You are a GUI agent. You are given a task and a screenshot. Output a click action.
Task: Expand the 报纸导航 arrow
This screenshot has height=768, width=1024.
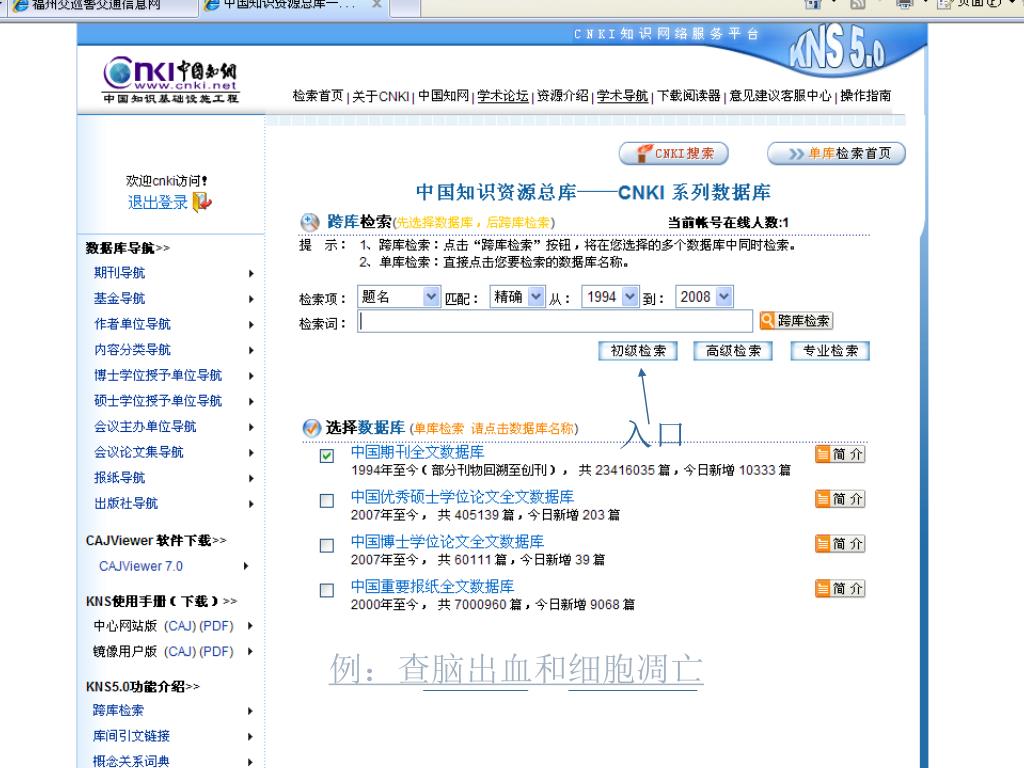point(251,478)
